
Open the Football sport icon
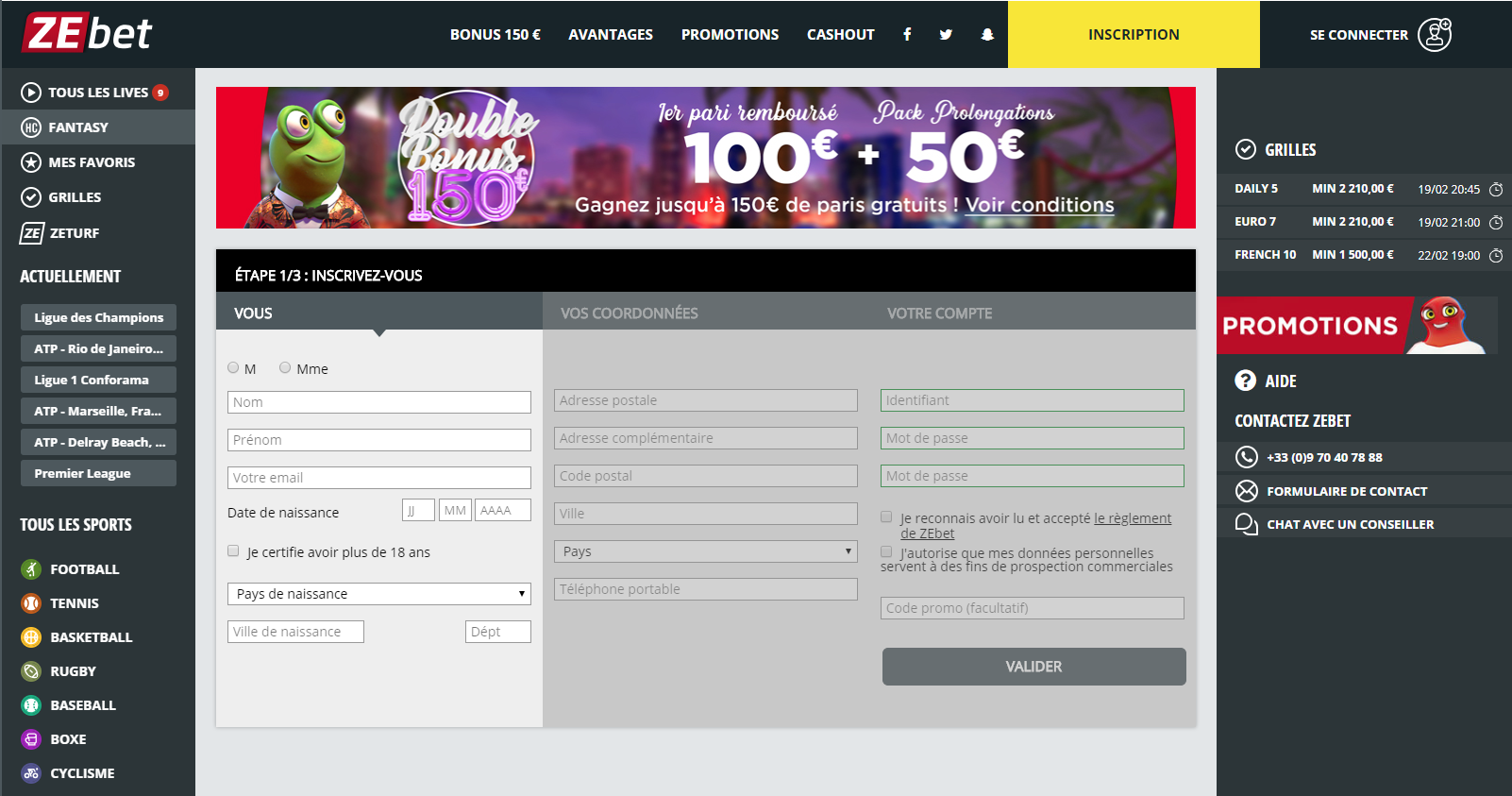click(31, 569)
